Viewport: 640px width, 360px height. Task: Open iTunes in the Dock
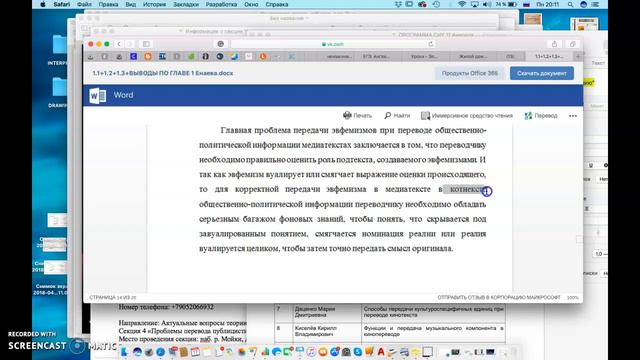pyautogui.click(x=311, y=351)
